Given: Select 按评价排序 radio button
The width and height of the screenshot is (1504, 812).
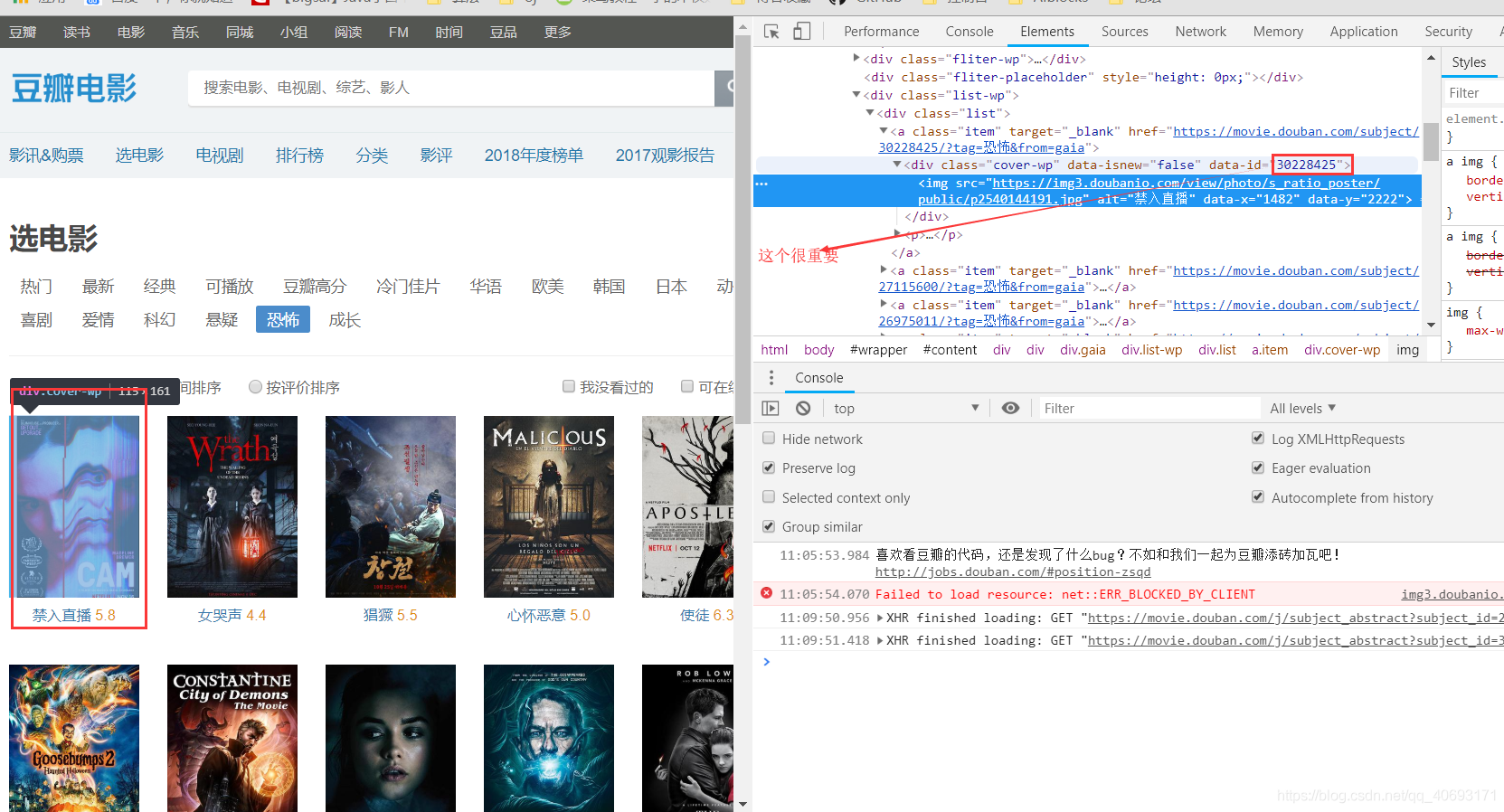Looking at the screenshot, I should pos(255,387).
